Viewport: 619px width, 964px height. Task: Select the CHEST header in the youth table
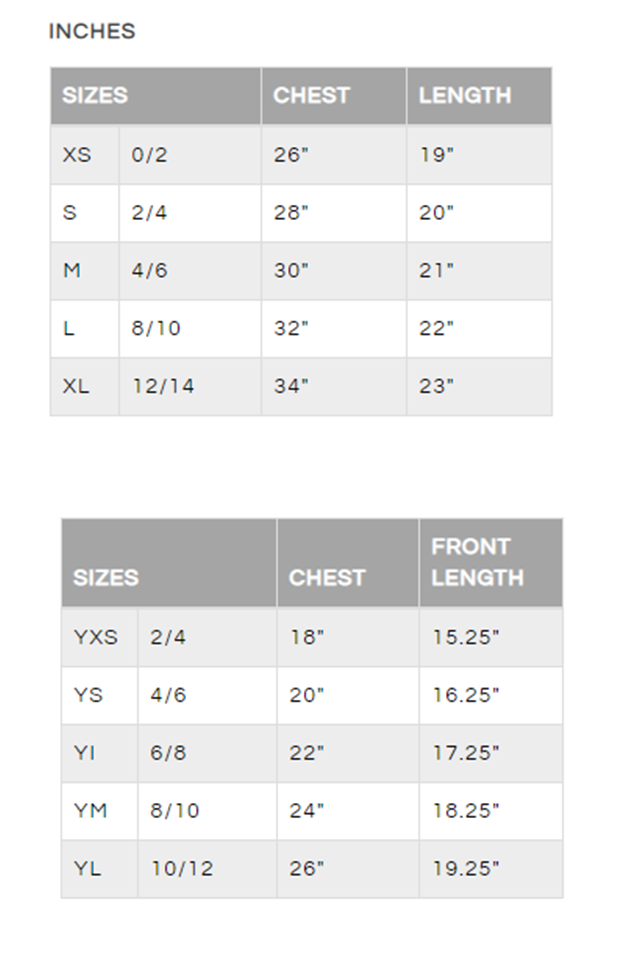coord(327,577)
